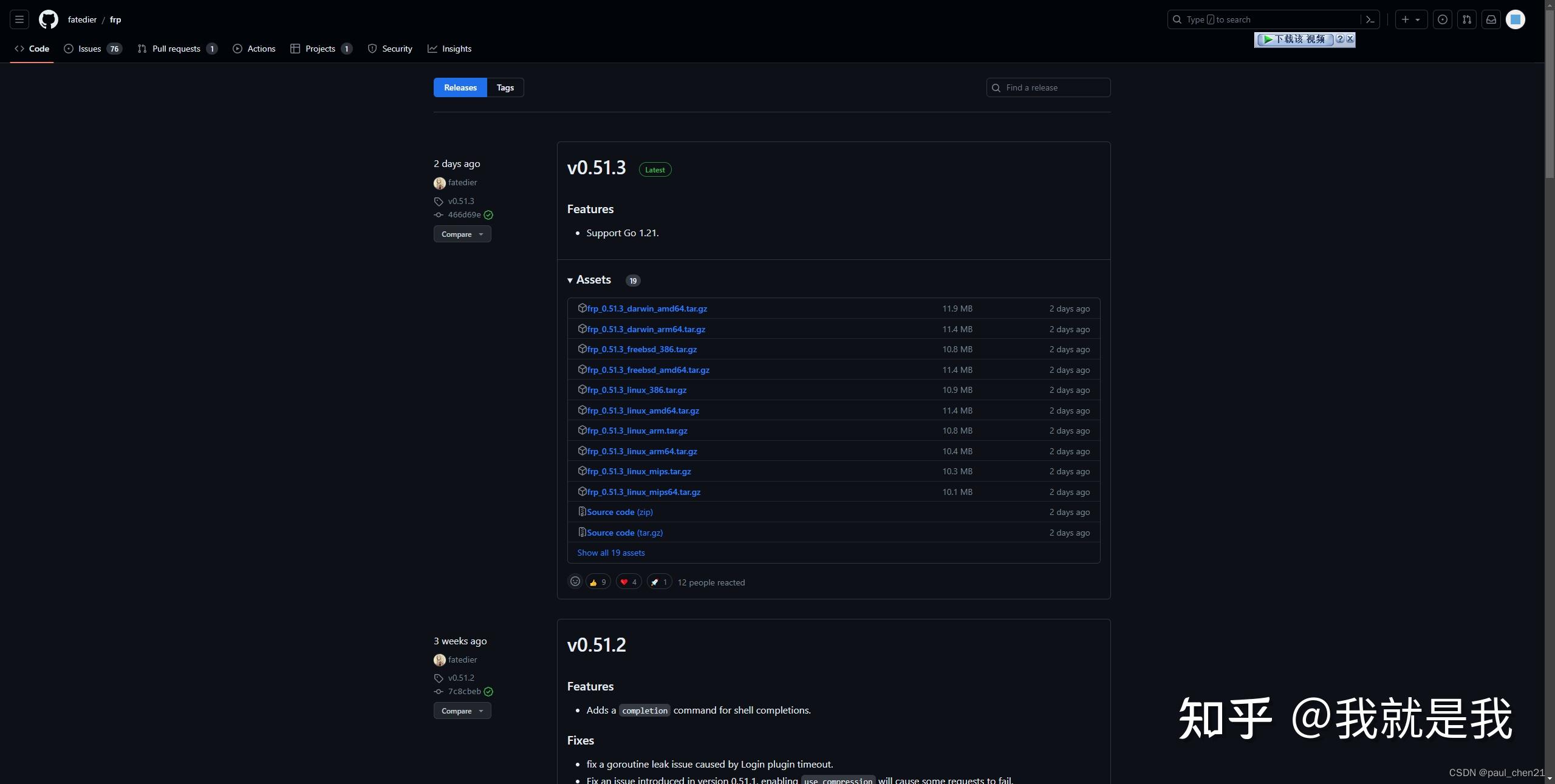1555x784 pixels.
Task: Collapse the Assets section triangle
Action: tap(570, 280)
